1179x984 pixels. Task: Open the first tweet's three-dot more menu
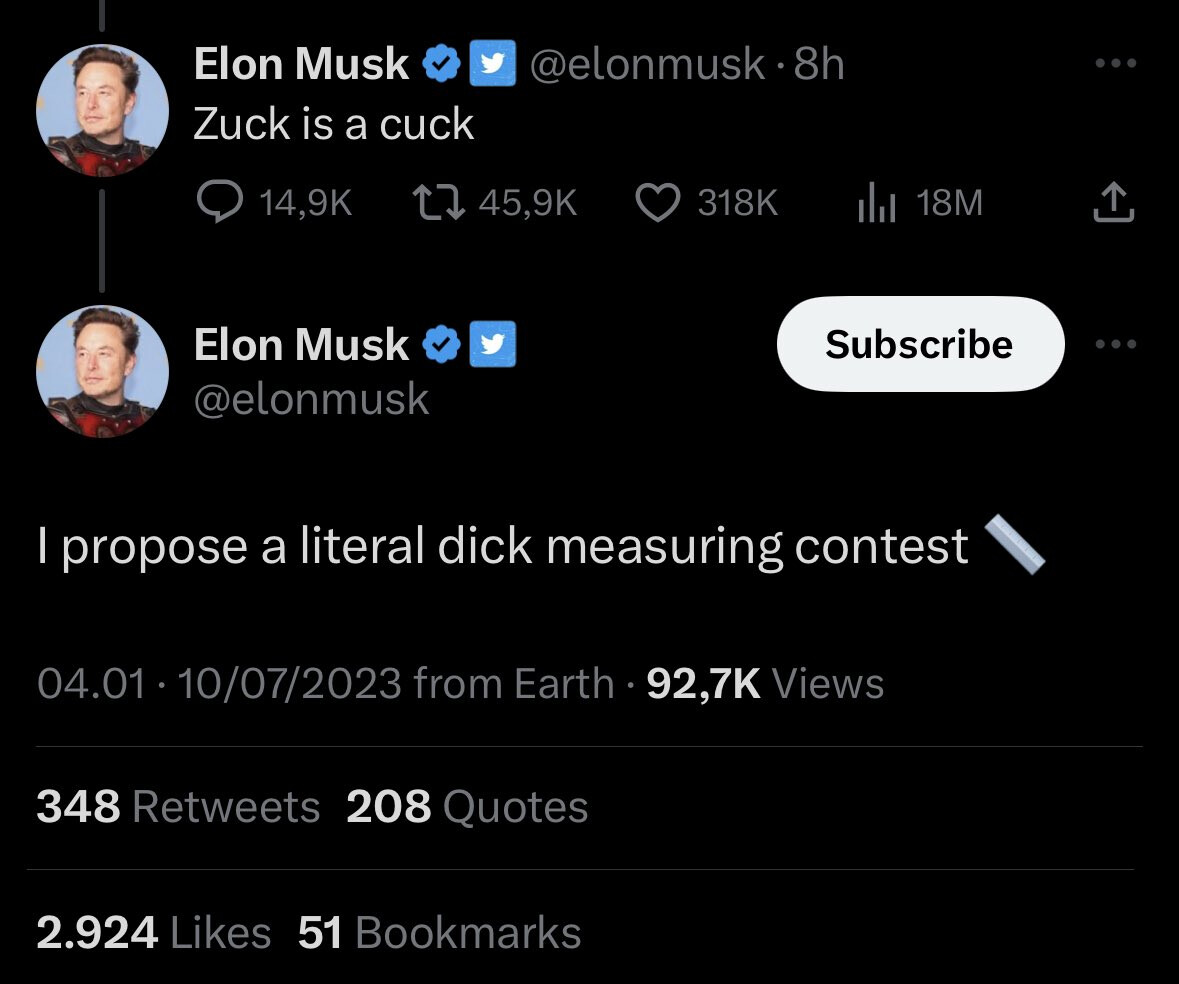[1116, 64]
